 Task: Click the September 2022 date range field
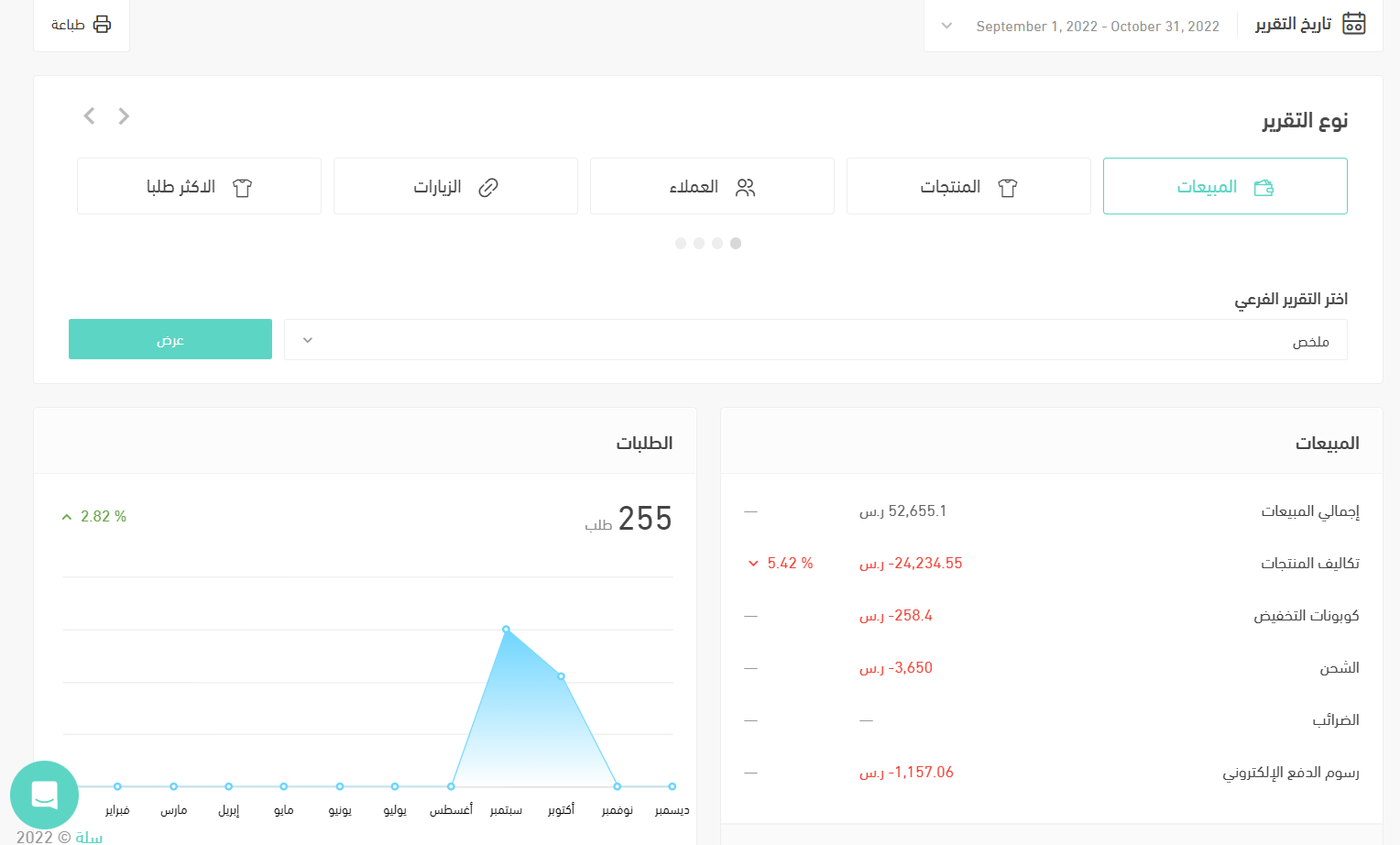pyautogui.click(x=1097, y=27)
